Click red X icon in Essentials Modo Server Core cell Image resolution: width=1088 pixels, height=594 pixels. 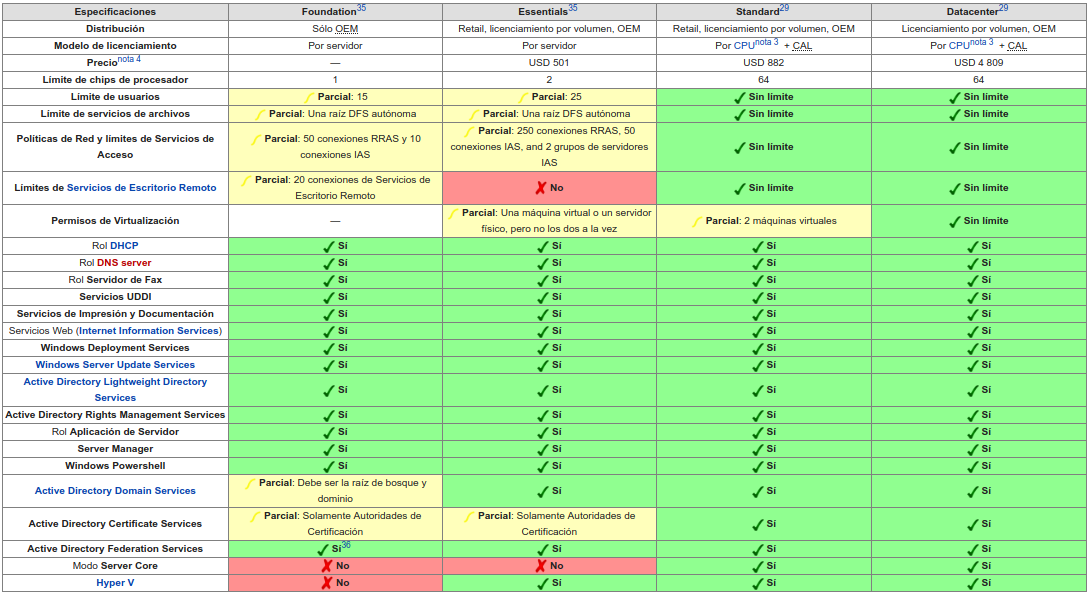tap(541, 566)
